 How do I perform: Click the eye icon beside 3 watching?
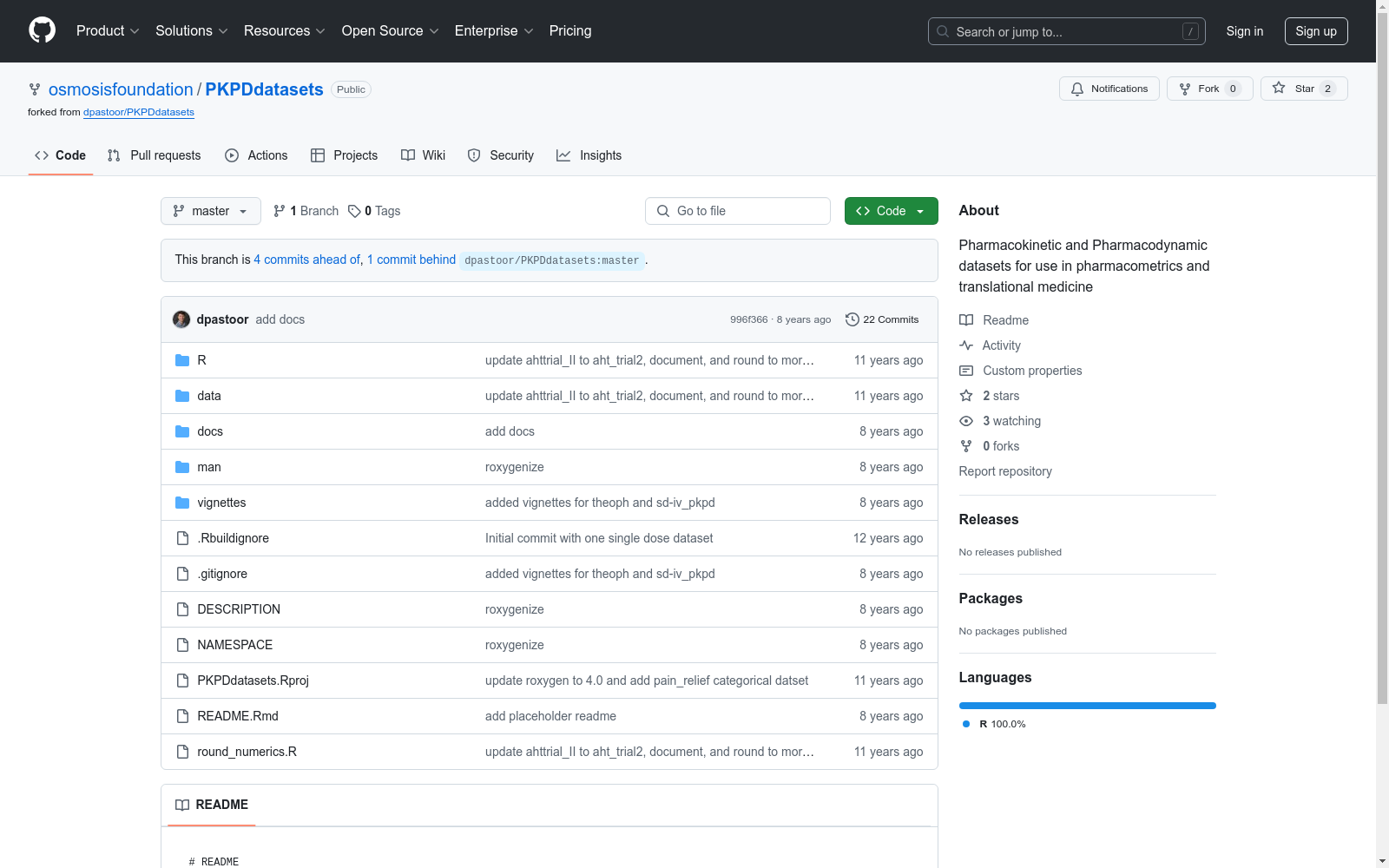pos(966,421)
